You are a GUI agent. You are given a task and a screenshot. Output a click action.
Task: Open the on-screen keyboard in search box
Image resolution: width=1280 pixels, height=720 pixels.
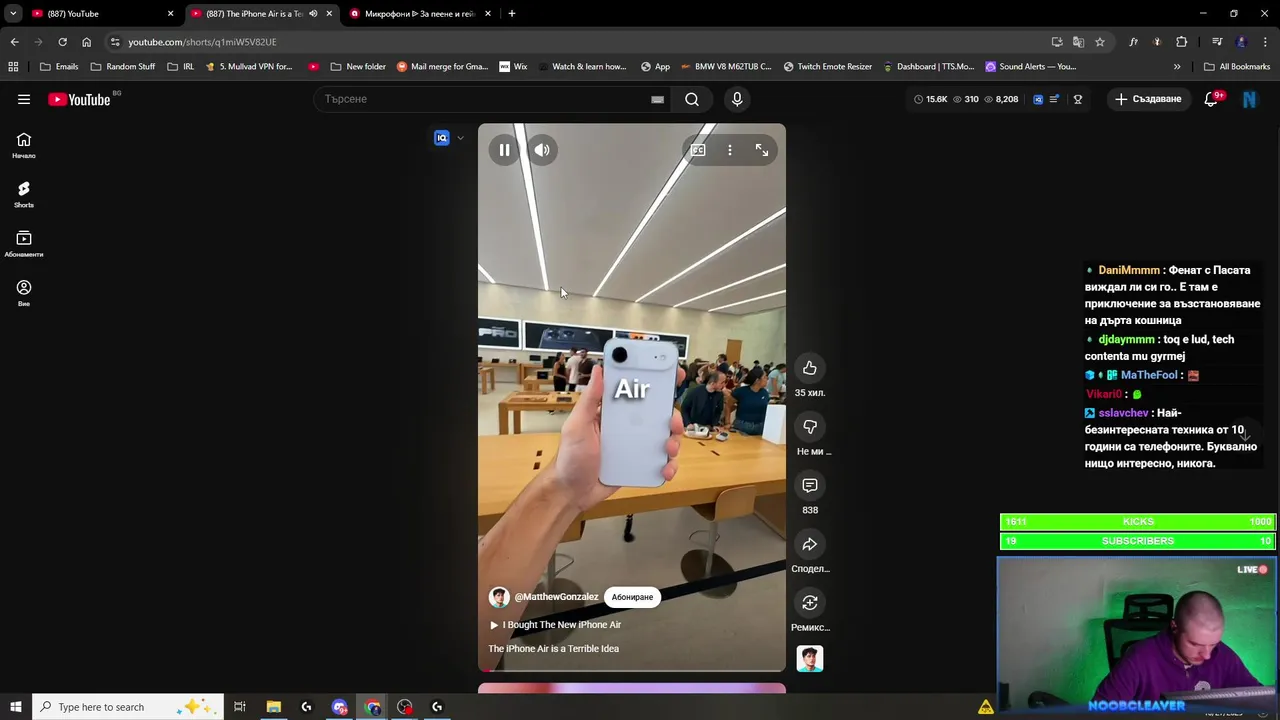657,99
